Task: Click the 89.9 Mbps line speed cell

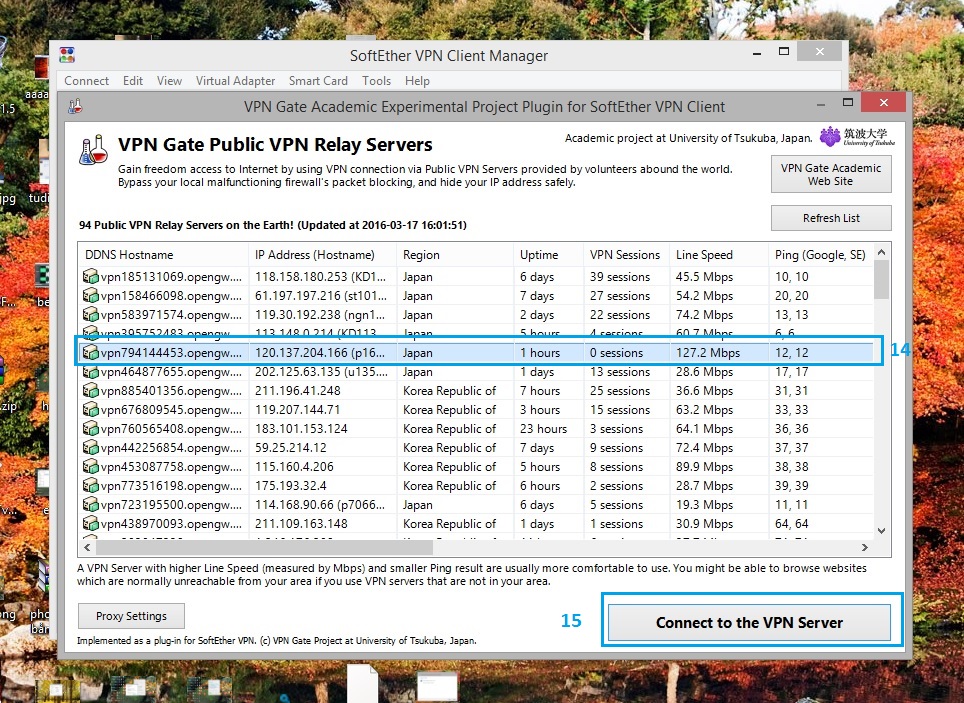Action: (704, 467)
